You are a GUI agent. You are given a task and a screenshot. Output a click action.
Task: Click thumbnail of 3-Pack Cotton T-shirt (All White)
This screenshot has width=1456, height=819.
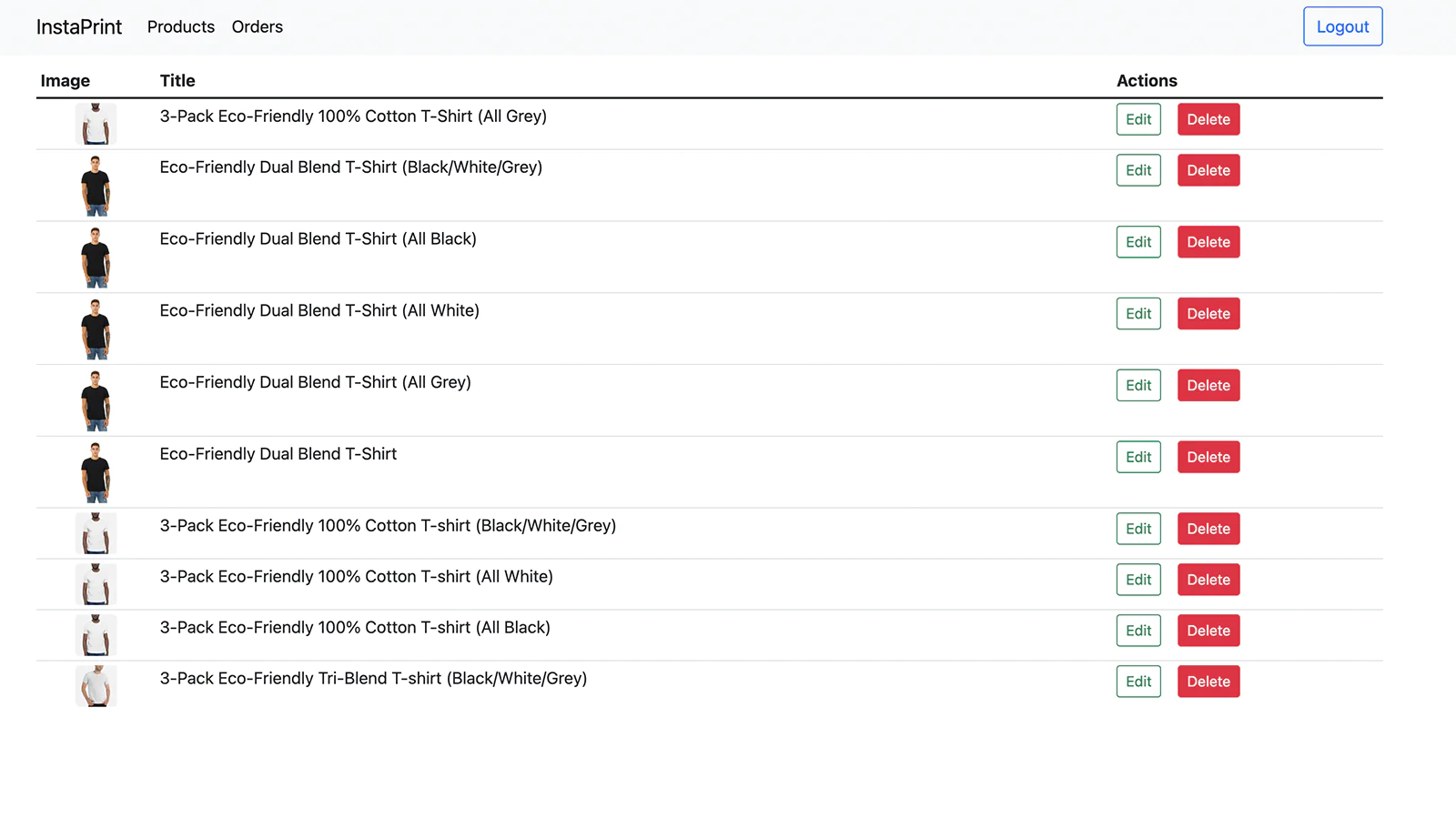point(96,584)
